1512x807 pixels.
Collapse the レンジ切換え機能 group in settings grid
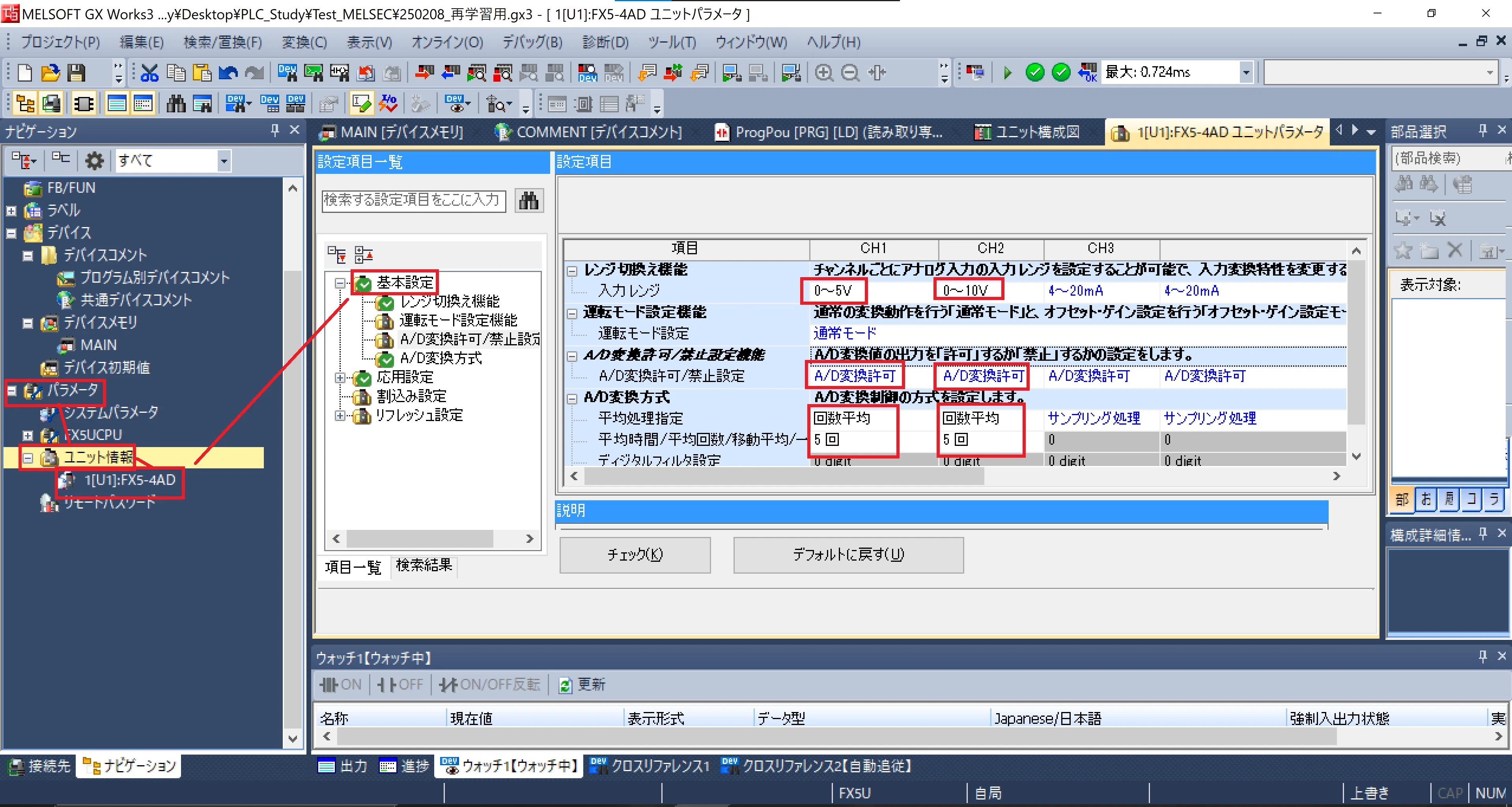coord(572,270)
